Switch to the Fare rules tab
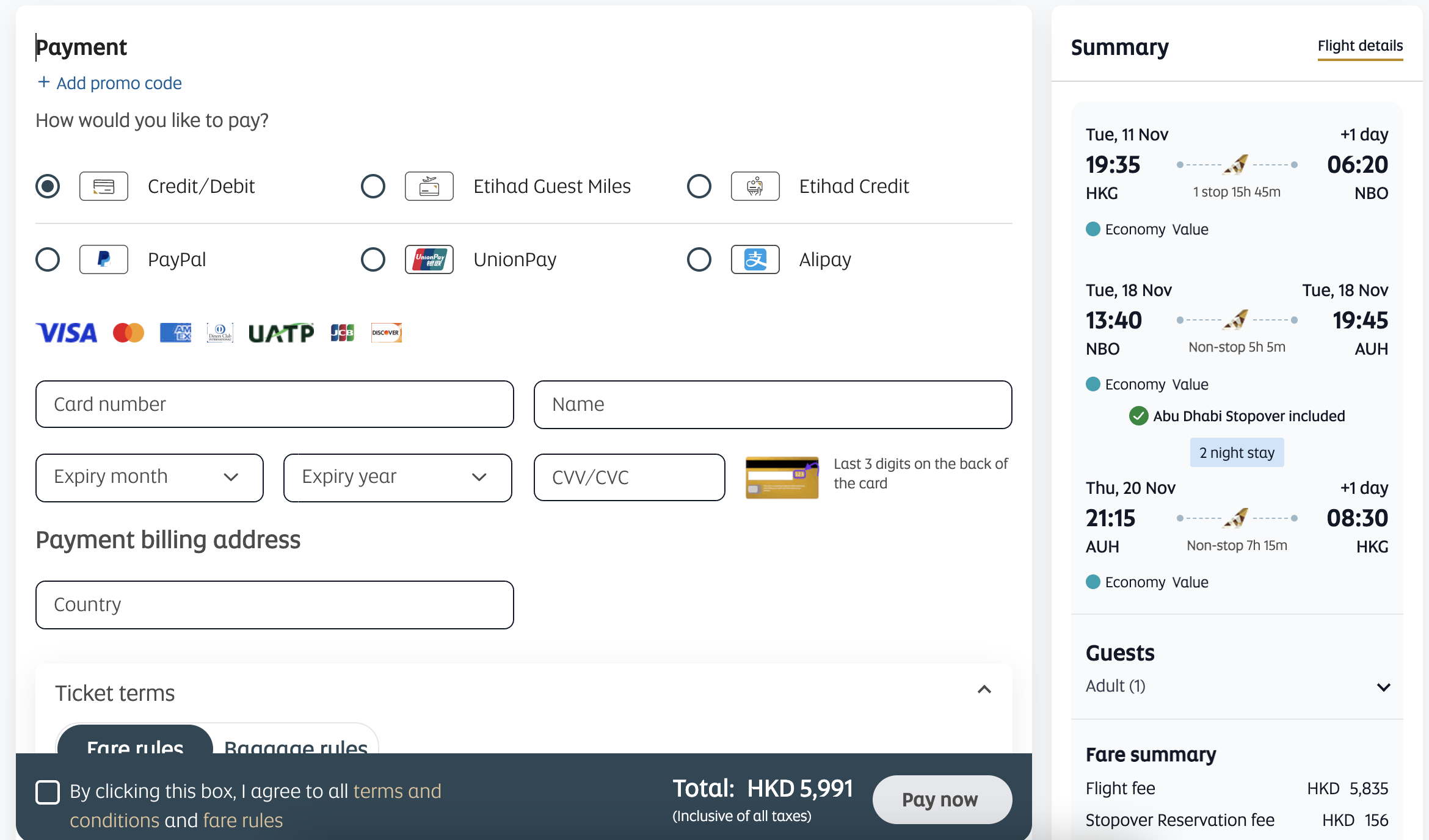The width and height of the screenshot is (1429, 840). (x=135, y=740)
